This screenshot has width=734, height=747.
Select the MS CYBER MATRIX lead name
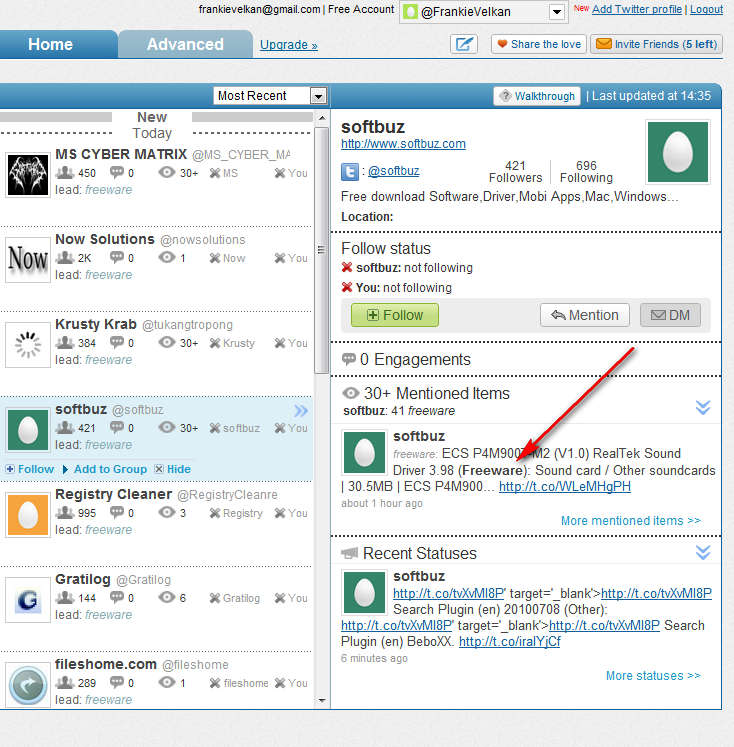[121, 154]
